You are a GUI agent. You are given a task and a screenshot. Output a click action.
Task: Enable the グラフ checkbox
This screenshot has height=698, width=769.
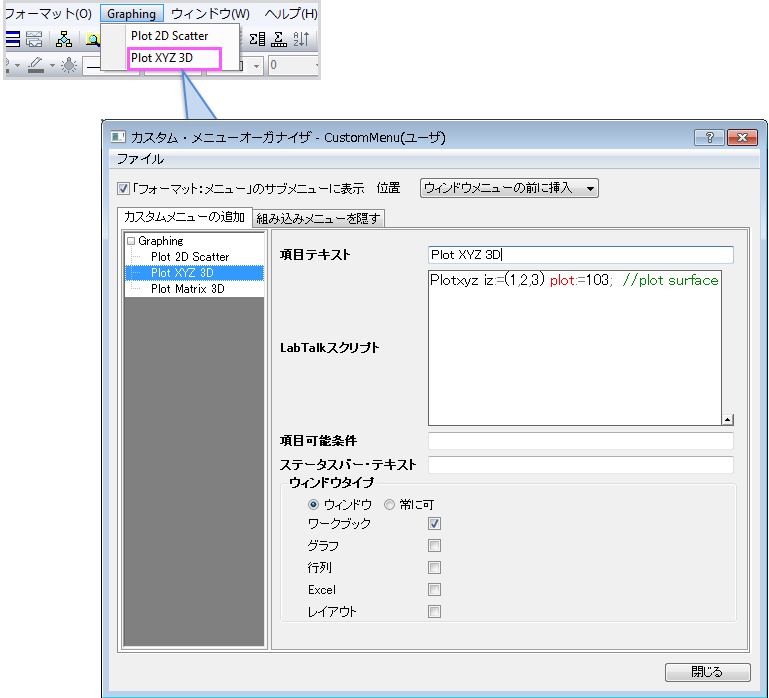[x=434, y=545]
